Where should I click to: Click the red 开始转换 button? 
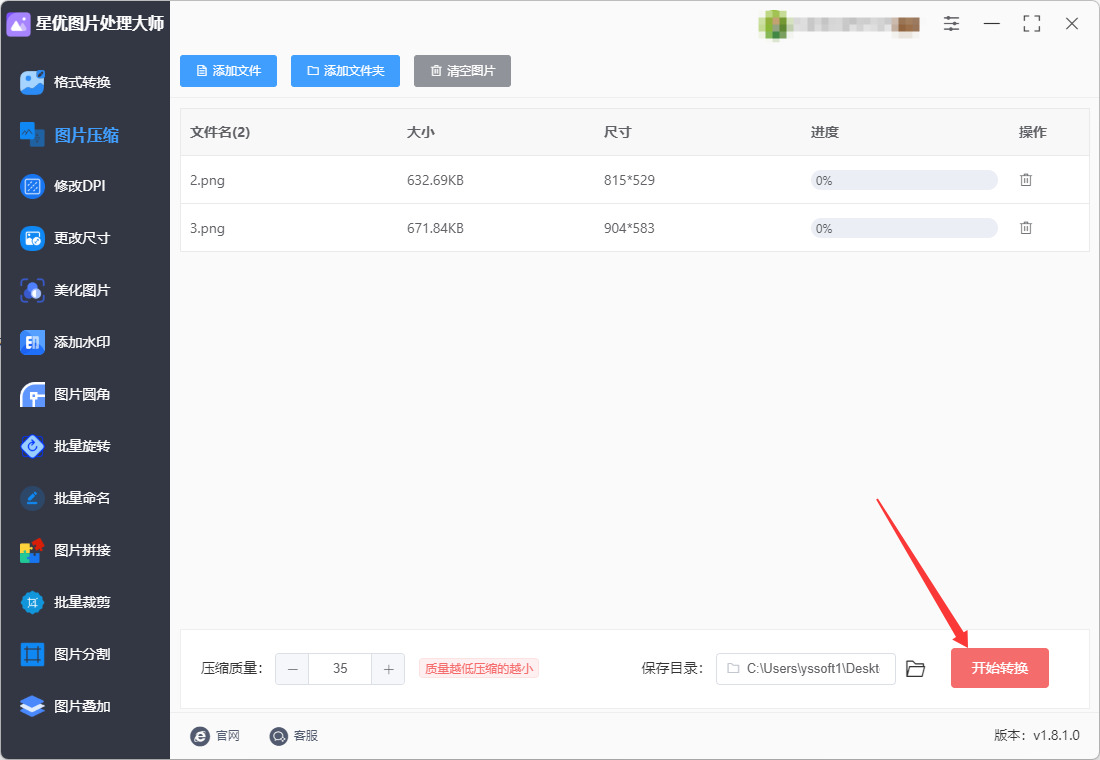click(1000, 668)
